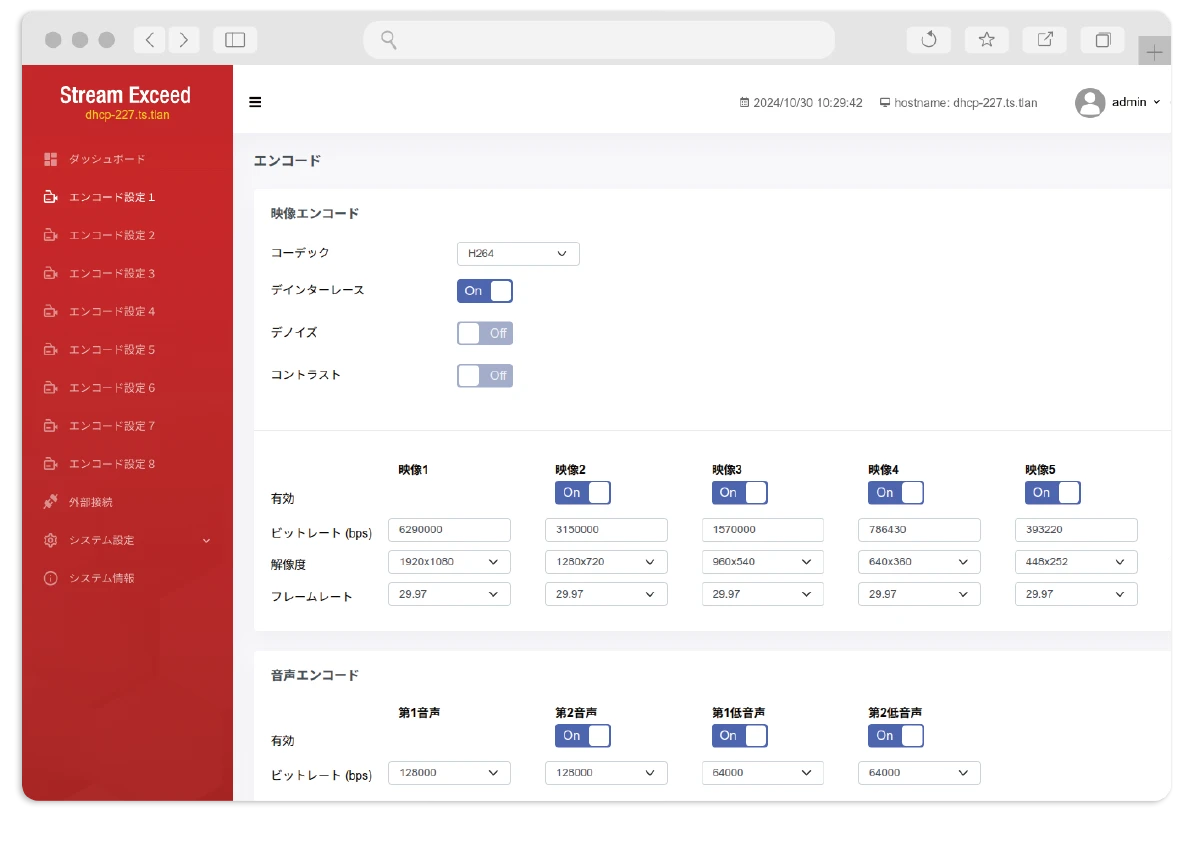Click the camera icon beside エンコード設定 1

[x=51, y=197]
